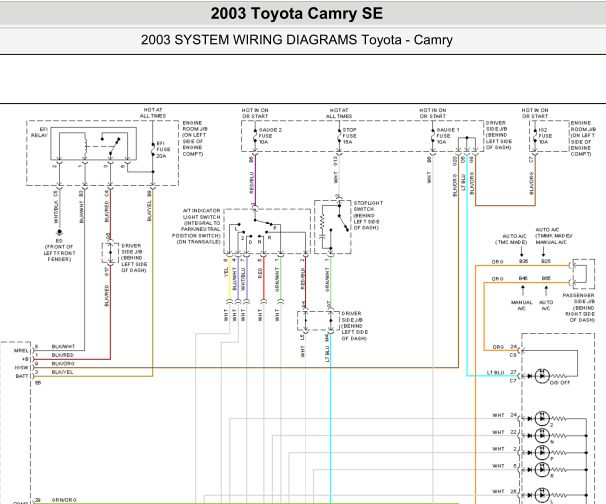
Task: Click HOT IN ON OR START above IG2 fuse
Action: tap(535, 113)
